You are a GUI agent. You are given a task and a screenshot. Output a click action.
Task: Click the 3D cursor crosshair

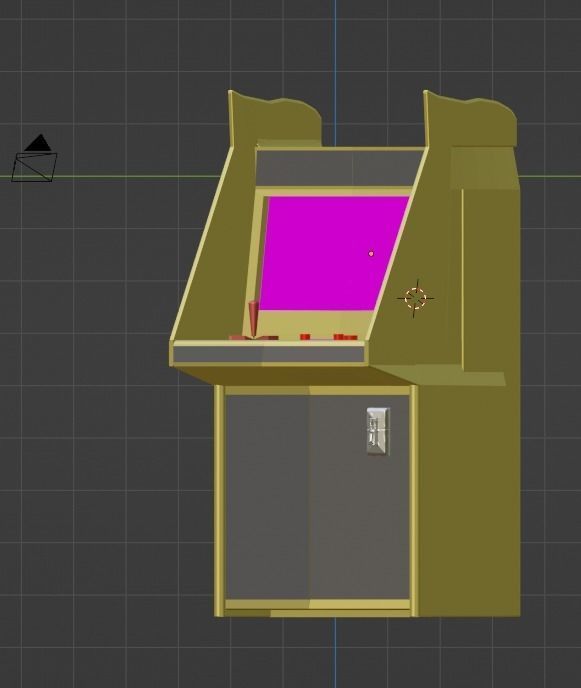click(x=415, y=298)
